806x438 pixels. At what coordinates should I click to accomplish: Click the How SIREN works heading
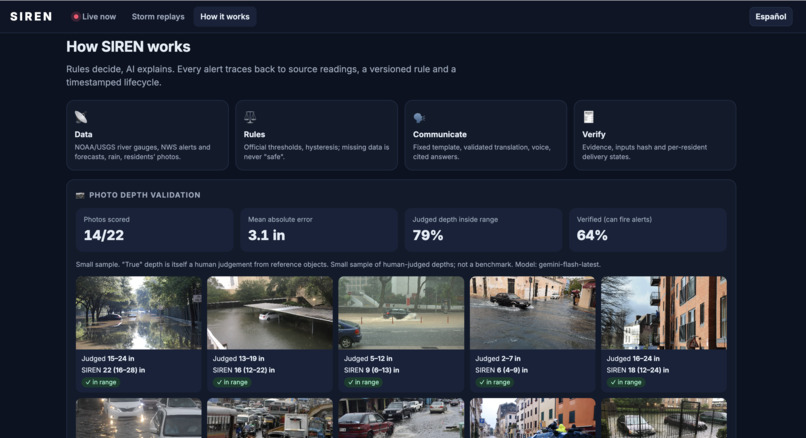point(128,47)
